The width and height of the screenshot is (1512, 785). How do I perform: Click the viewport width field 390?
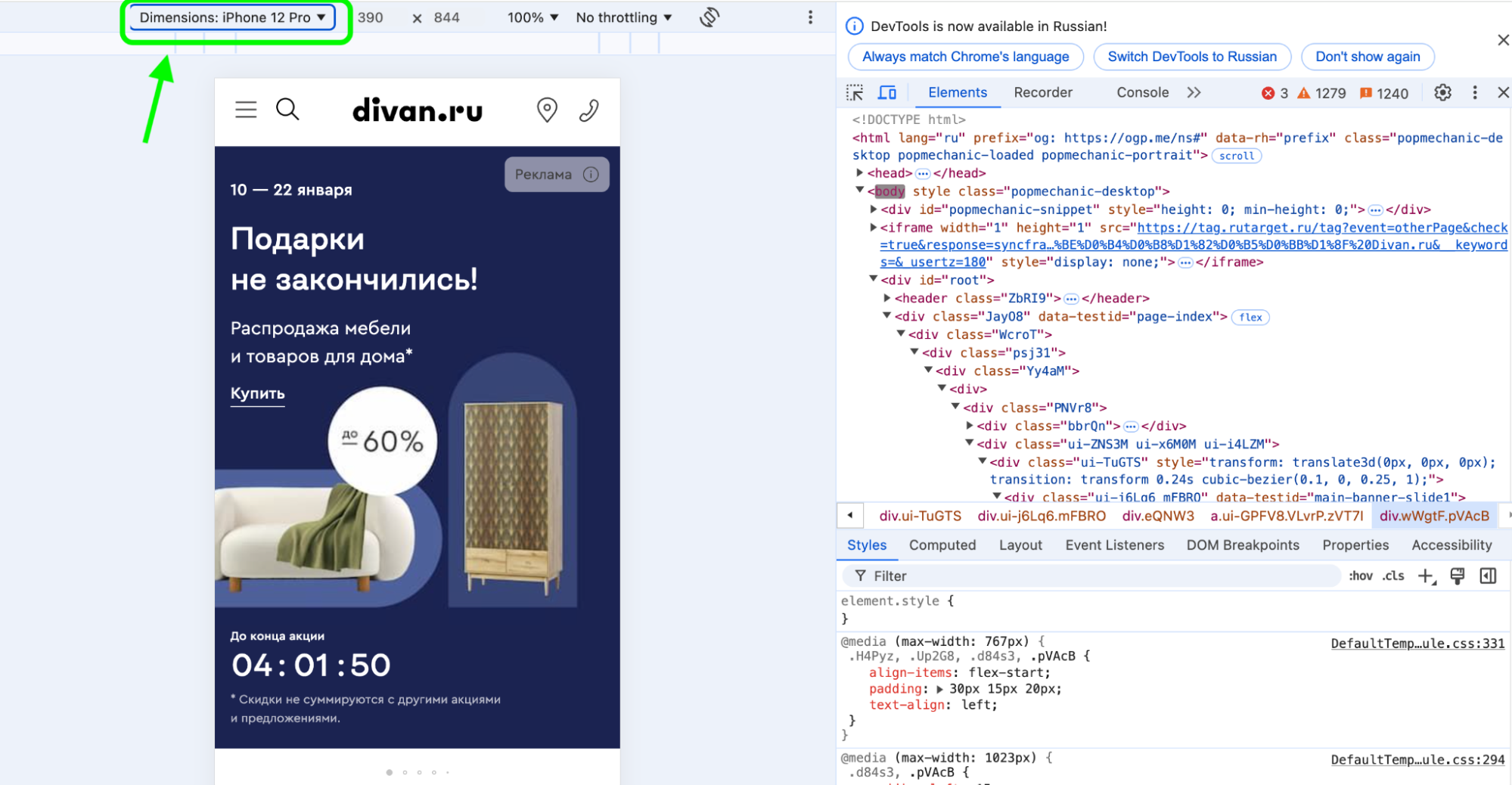[x=371, y=17]
